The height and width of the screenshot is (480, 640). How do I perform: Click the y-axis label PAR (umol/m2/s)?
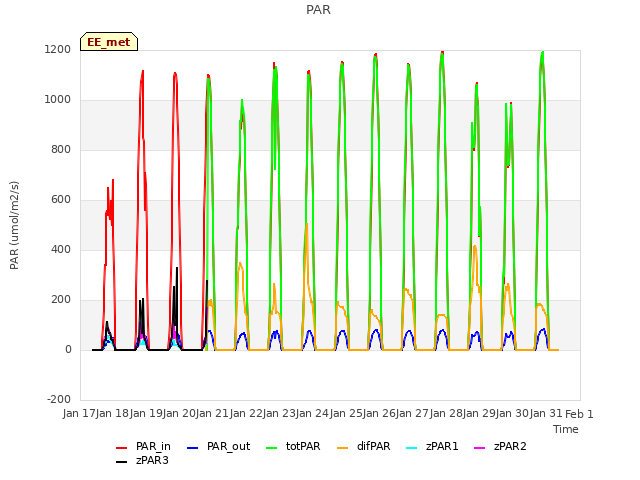14,225
